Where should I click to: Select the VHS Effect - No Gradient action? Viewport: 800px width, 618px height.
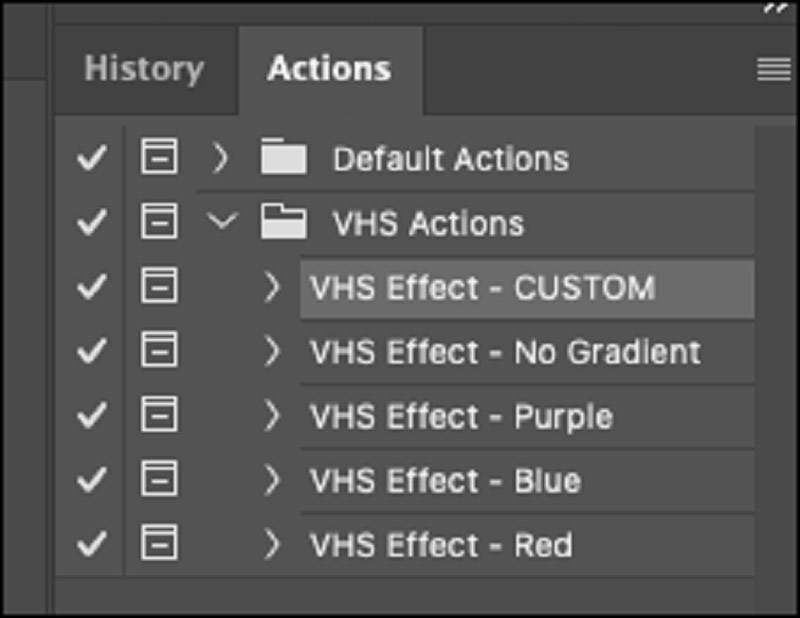pyautogui.click(x=505, y=352)
